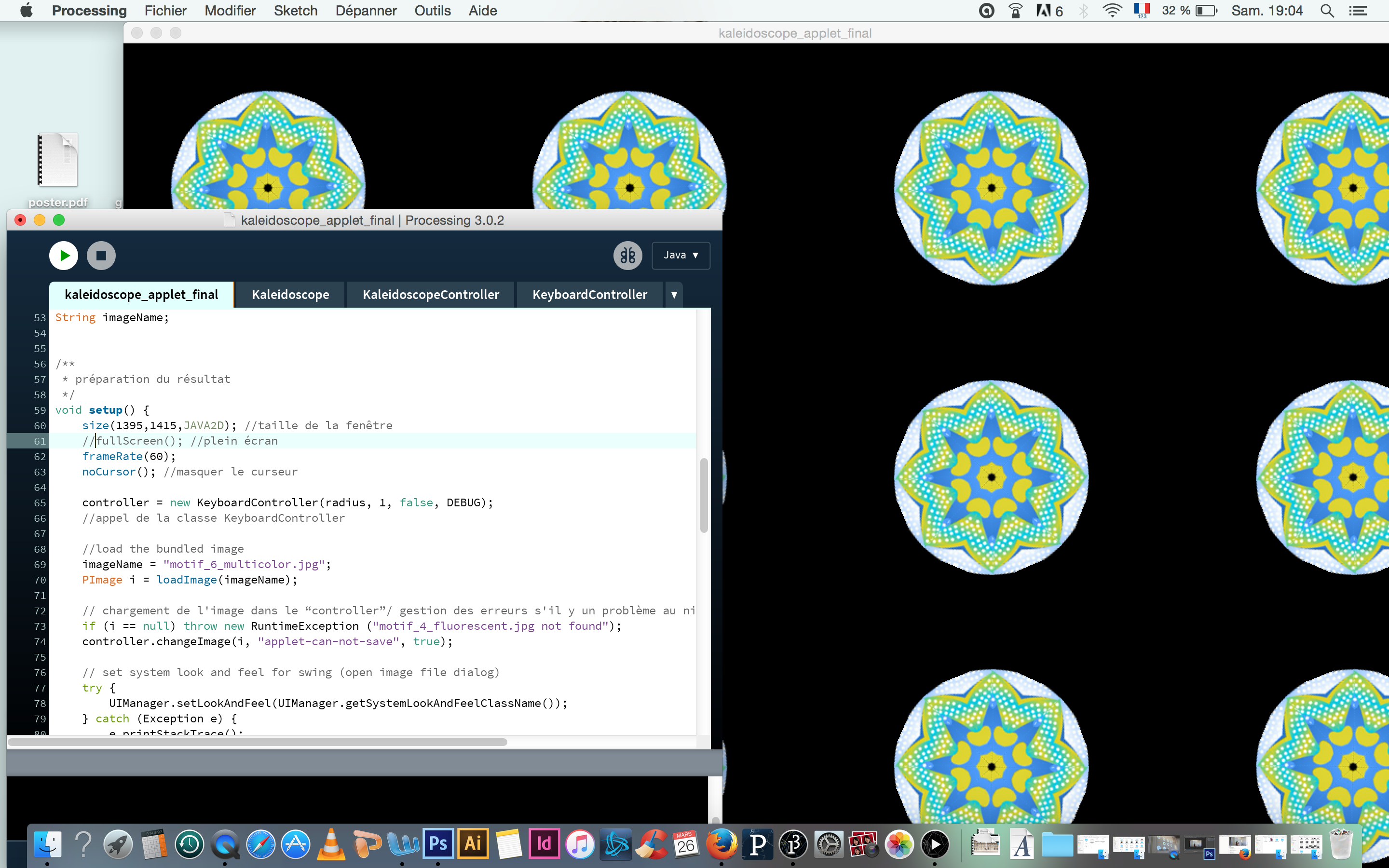Click the Wi-Fi status icon
This screenshot has height=868, width=1389.
click(1112, 10)
